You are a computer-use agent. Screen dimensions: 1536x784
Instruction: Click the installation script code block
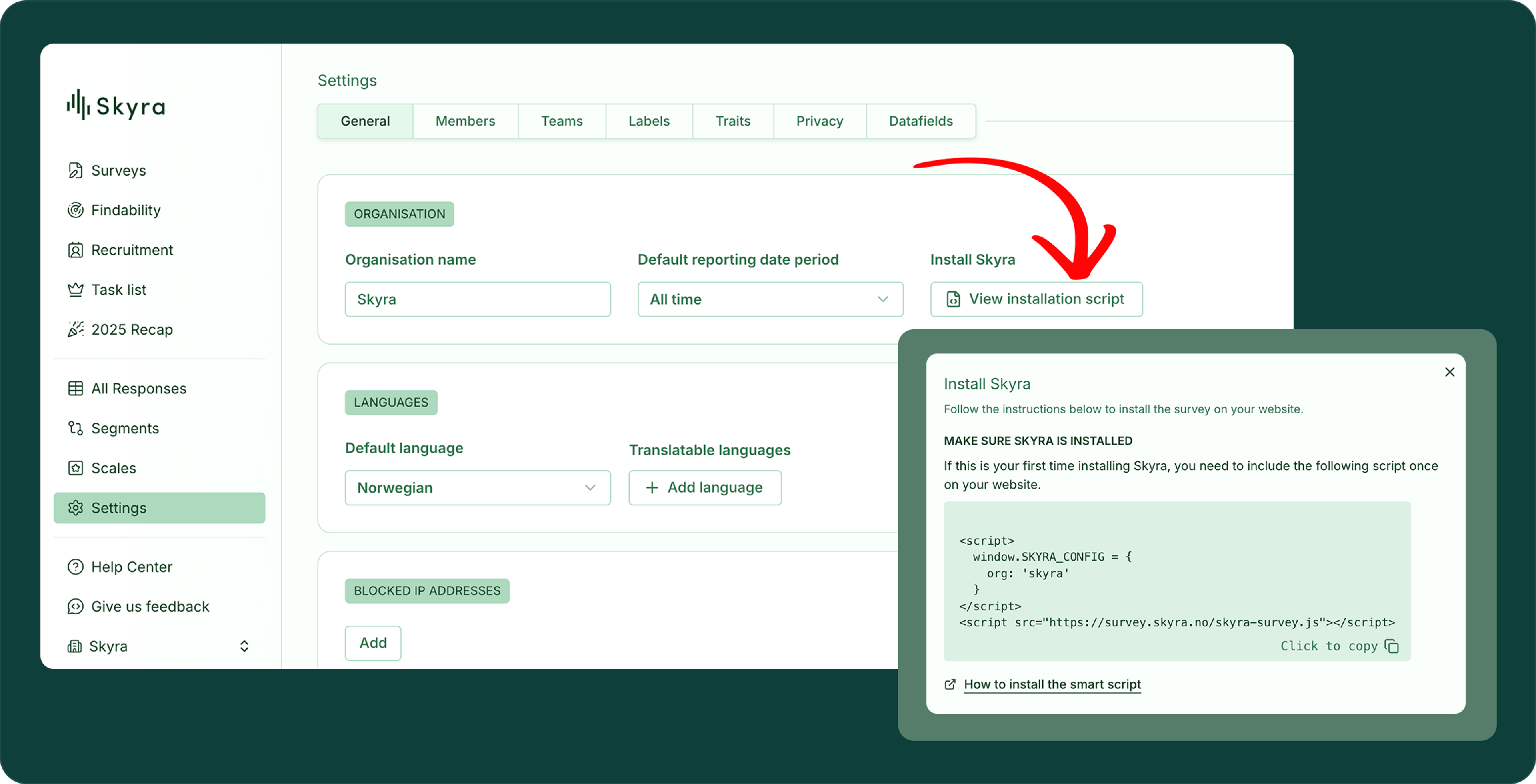(1177, 581)
